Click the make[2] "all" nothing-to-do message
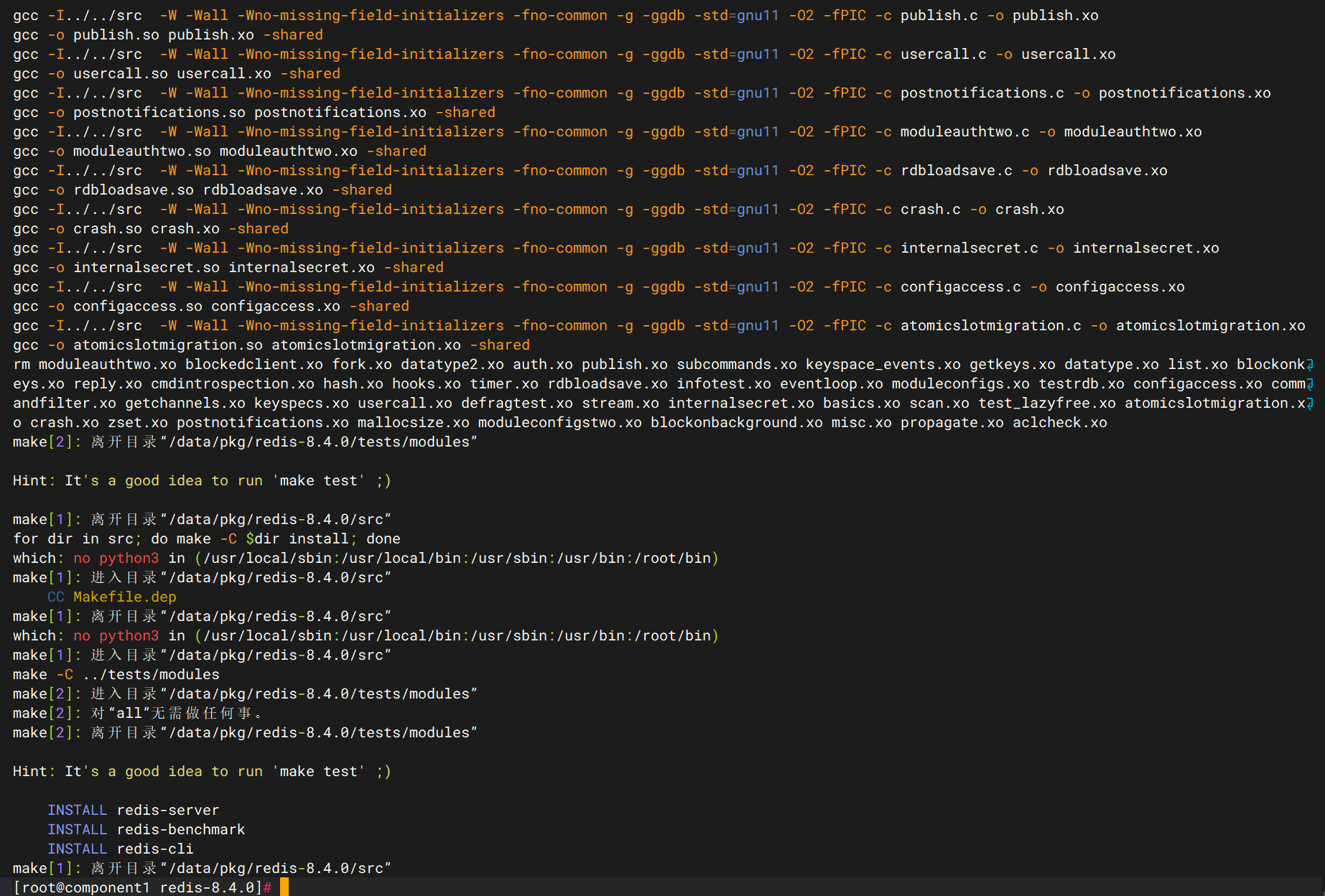This screenshot has width=1325, height=896. (136, 713)
